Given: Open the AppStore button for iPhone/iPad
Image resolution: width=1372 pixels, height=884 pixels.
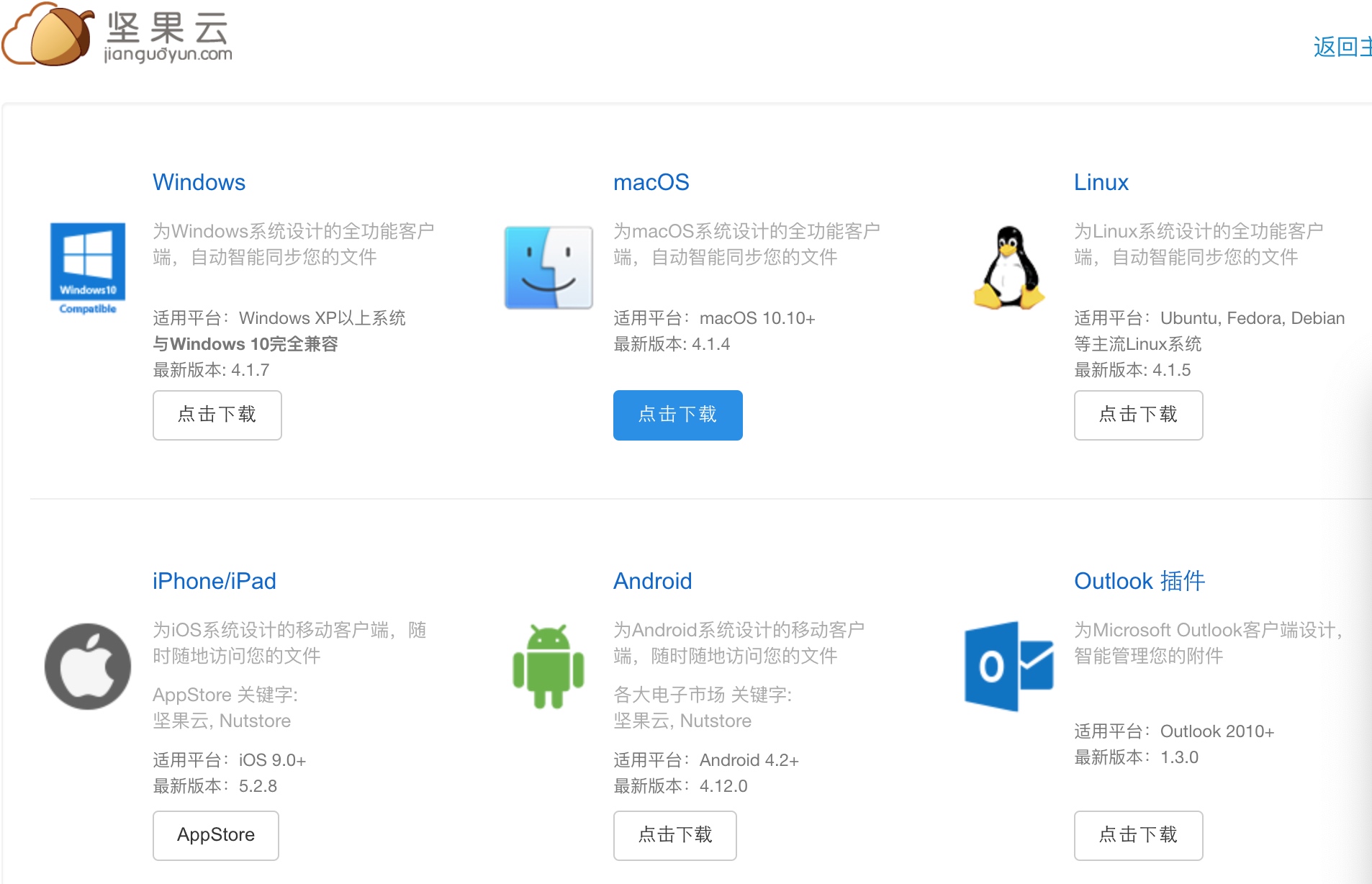Looking at the screenshot, I should coord(215,835).
